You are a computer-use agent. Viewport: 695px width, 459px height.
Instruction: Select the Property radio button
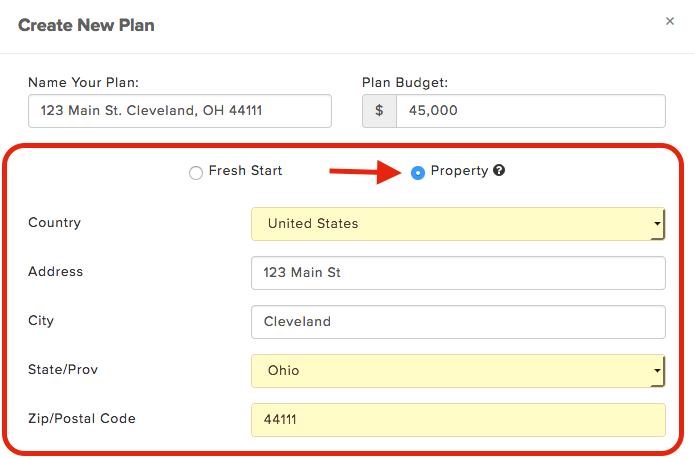pyautogui.click(x=418, y=172)
